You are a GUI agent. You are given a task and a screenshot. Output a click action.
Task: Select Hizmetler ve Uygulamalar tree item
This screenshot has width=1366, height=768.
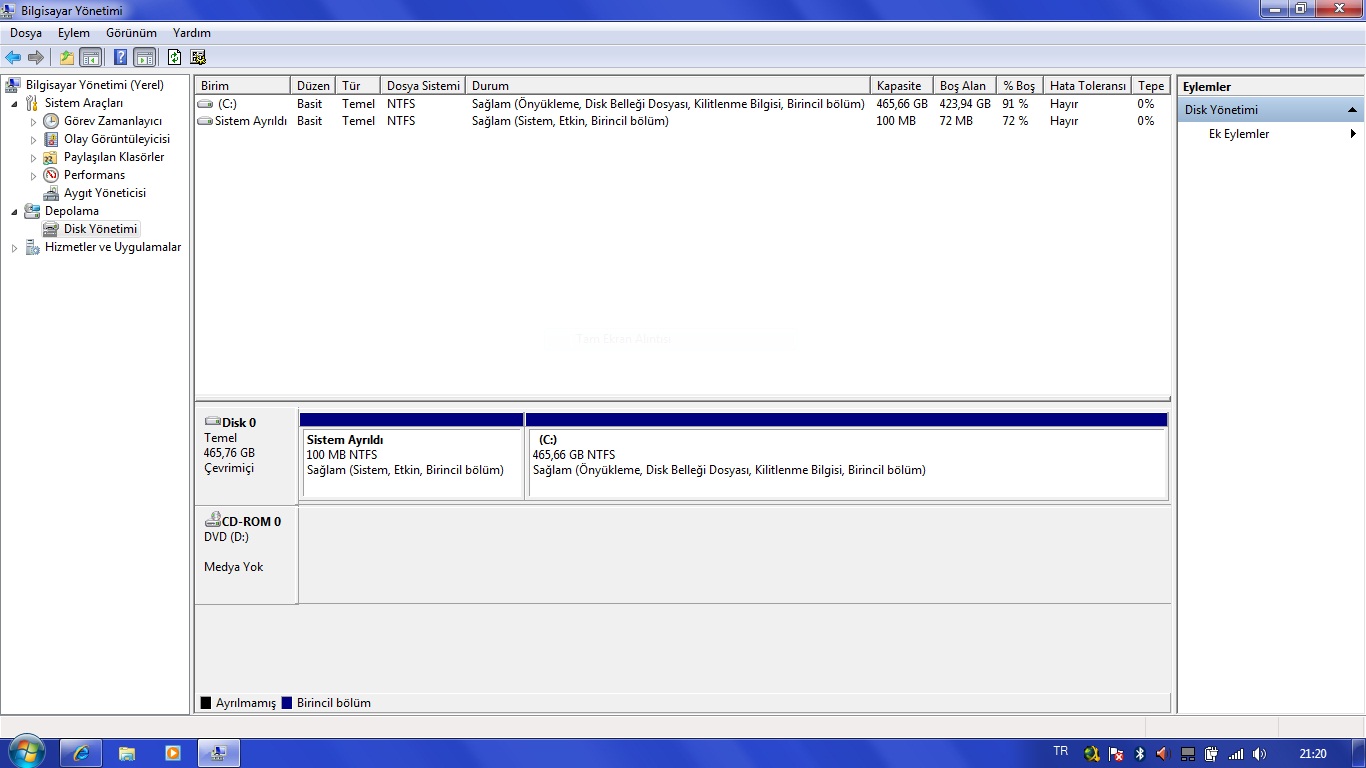click(113, 247)
